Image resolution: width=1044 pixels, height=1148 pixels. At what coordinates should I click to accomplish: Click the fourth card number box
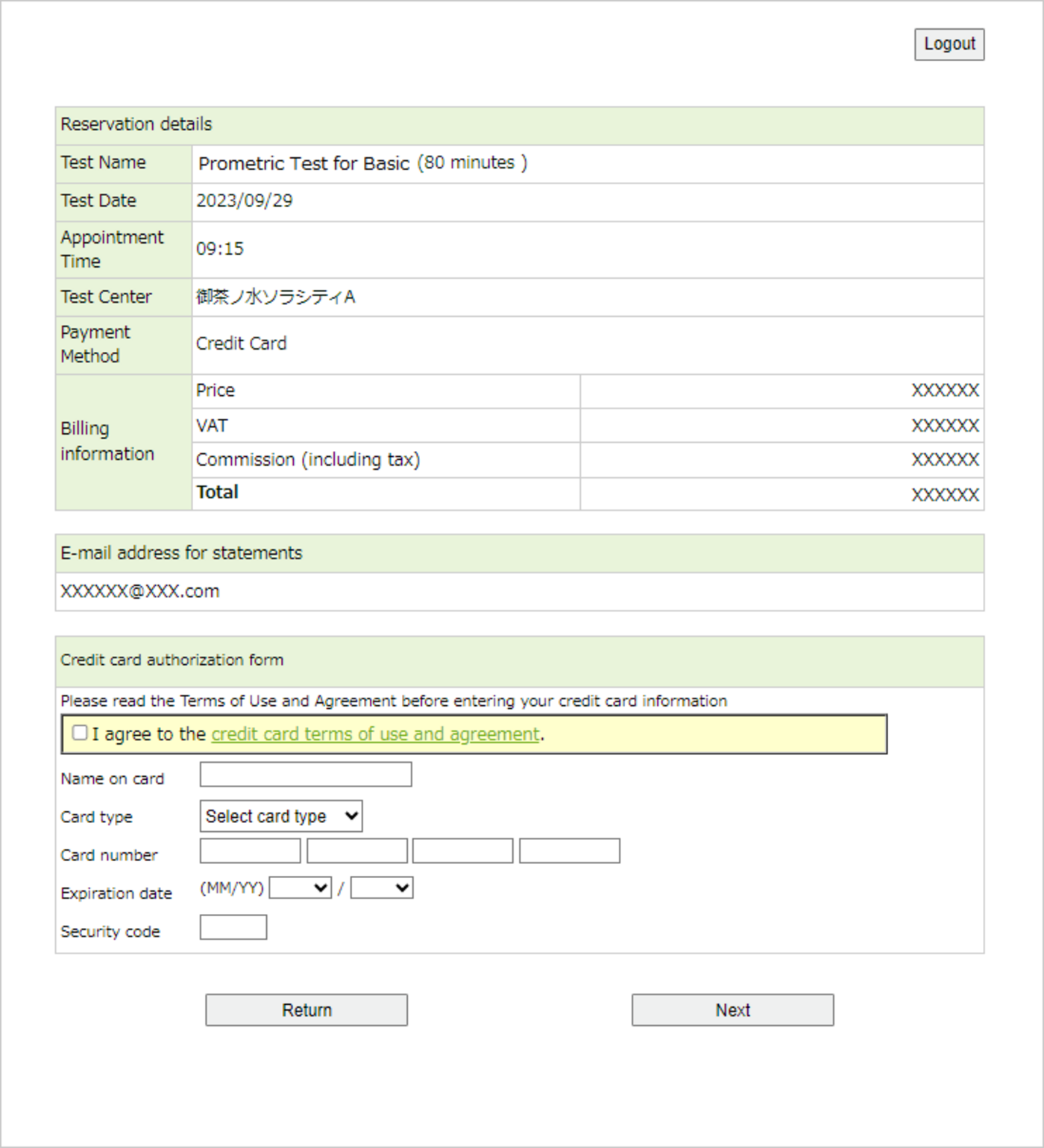[x=569, y=851]
